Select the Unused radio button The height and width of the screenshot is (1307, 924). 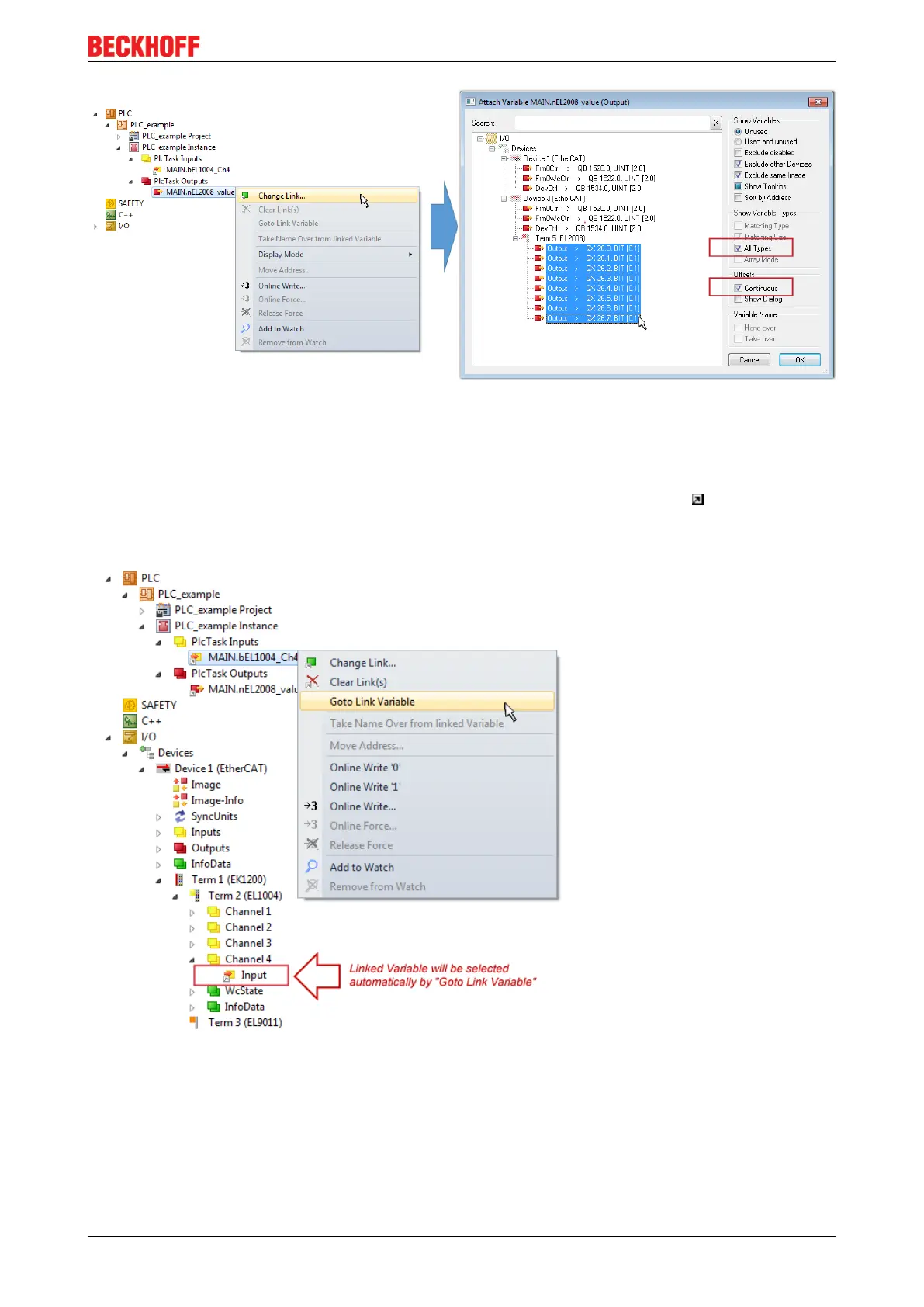click(x=738, y=131)
